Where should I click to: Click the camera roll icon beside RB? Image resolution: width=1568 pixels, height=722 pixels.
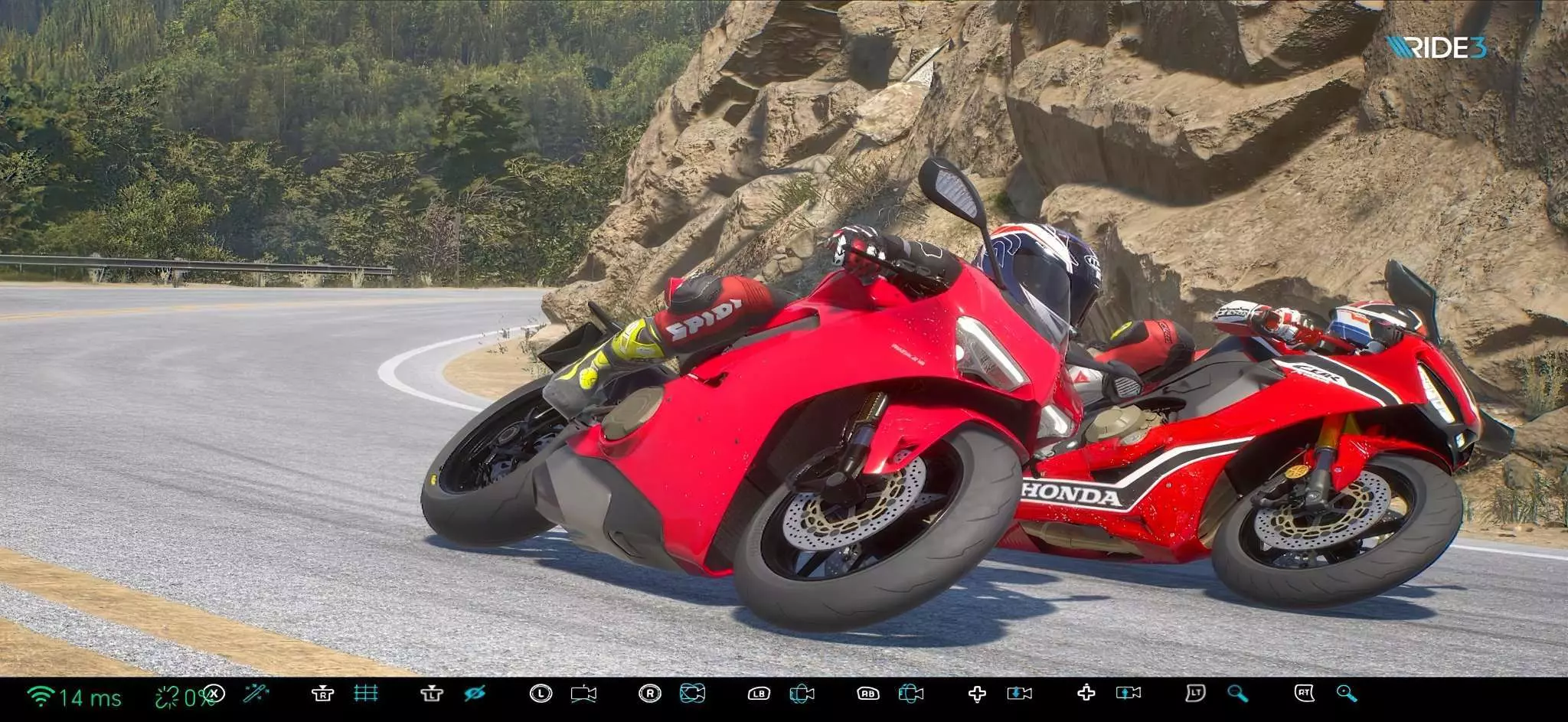coord(910,694)
